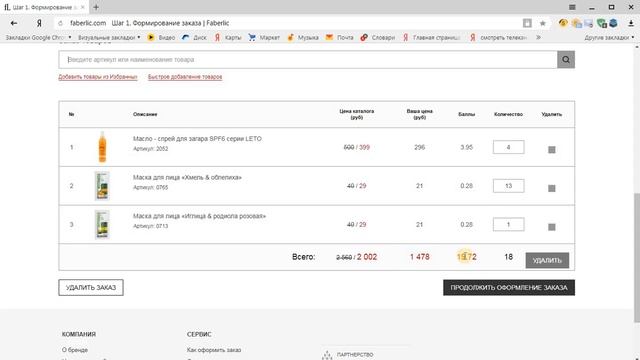Viewport: 640px width, 360px height.
Task: Open the Маркет bookmark
Action: pyautogui.click(x=264, y=38)
